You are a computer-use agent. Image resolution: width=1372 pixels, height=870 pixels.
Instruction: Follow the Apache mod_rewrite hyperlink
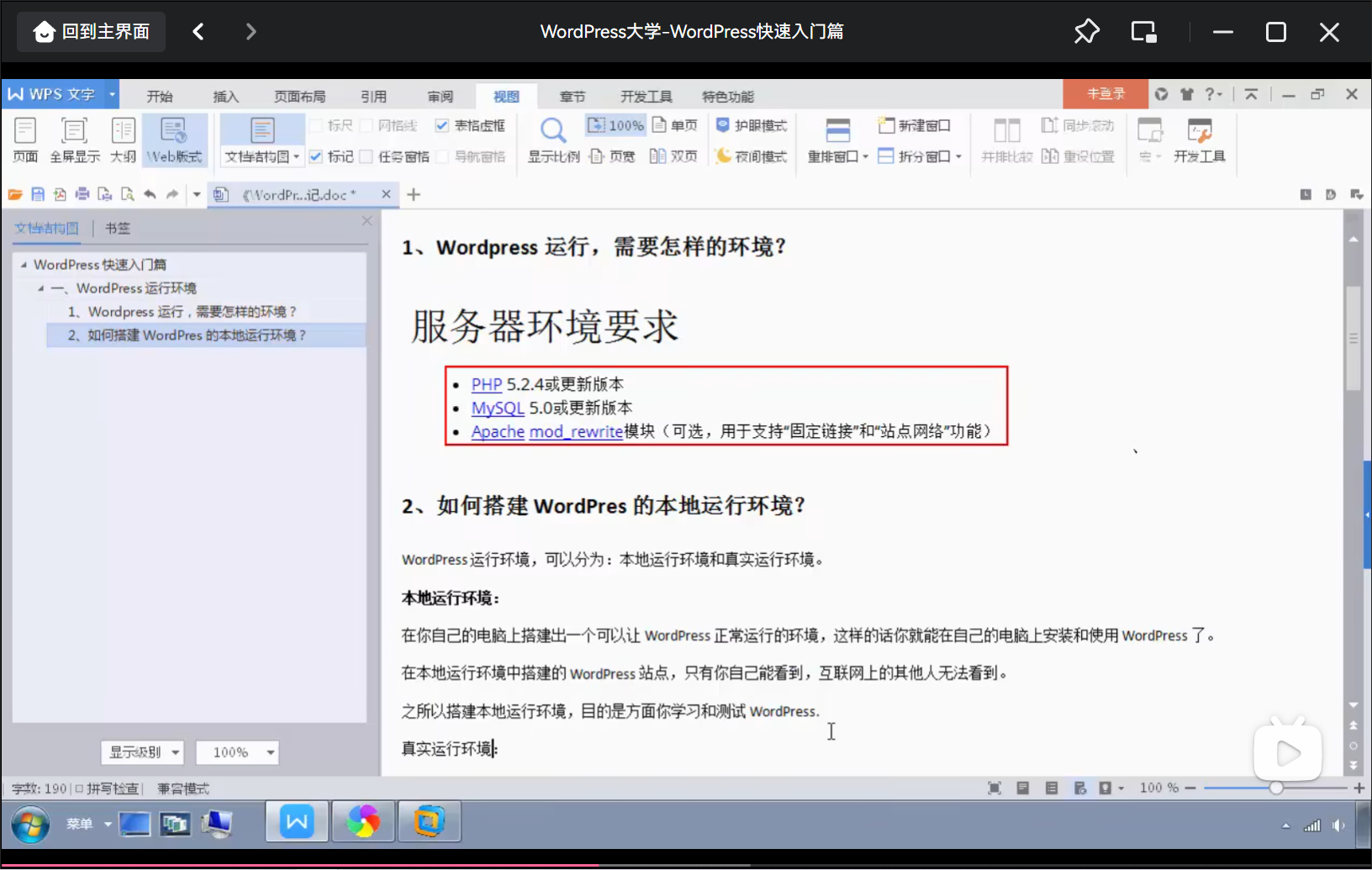[547, 431]
